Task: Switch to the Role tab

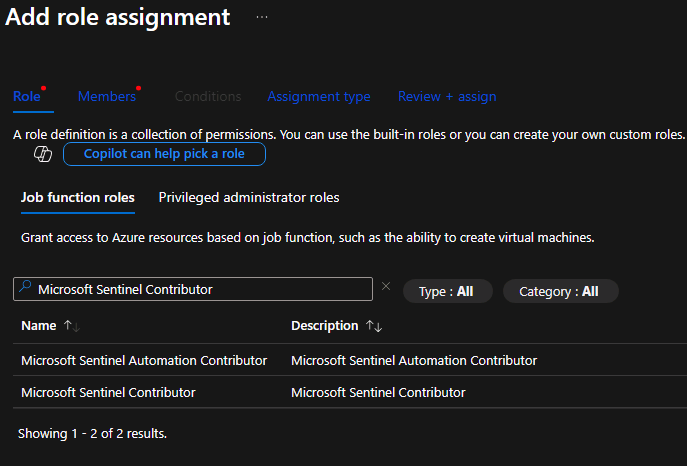Action: (x=27, y=96)
